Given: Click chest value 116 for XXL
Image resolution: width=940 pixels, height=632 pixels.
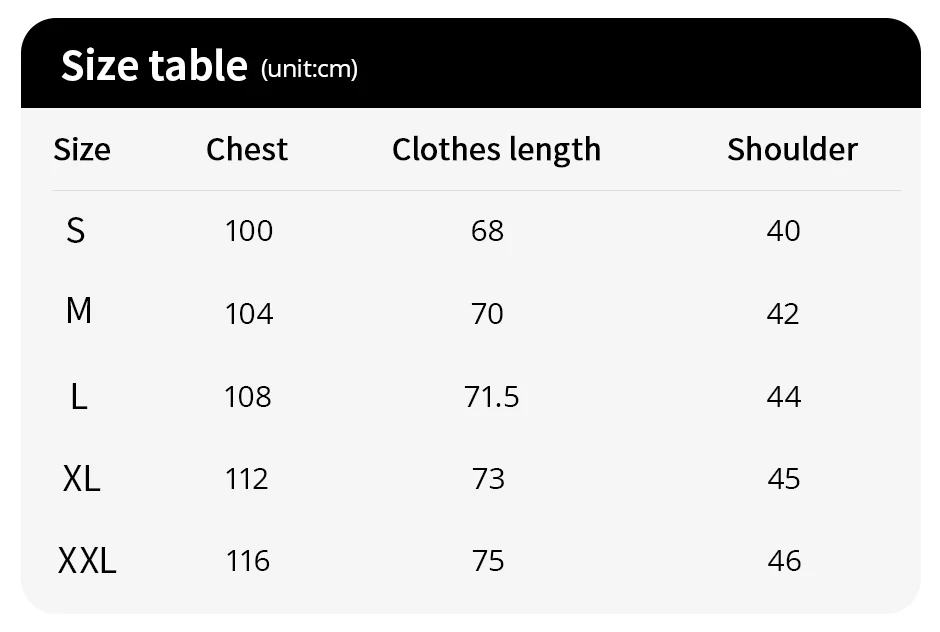Looking at the screenshot, I should pyautogui.click(x=248, y=561).
